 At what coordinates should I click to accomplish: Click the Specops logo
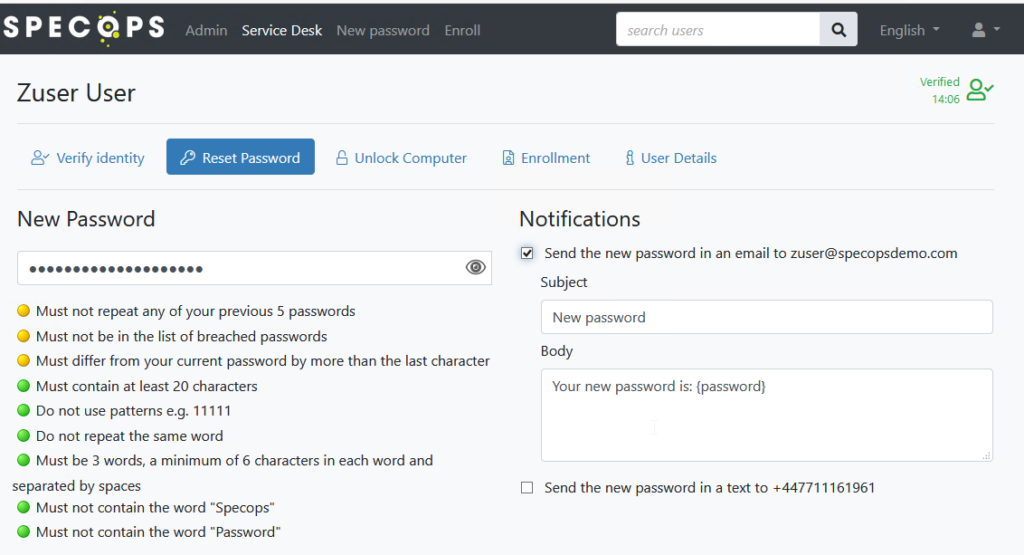point(84,28)
